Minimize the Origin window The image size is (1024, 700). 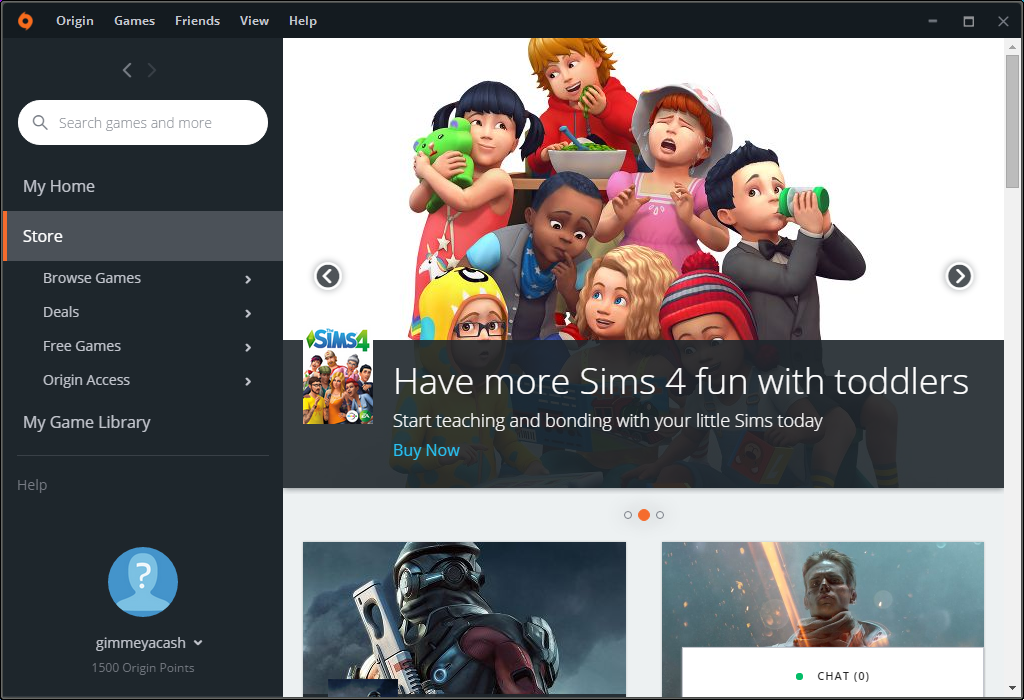point(933,21)
